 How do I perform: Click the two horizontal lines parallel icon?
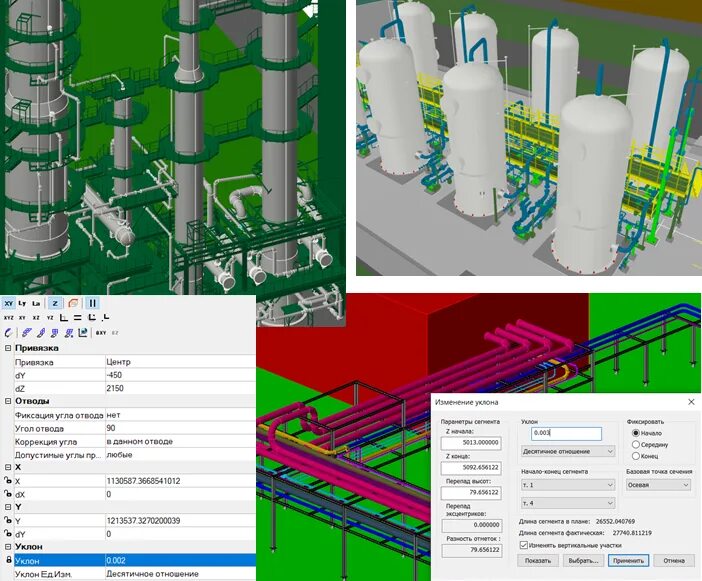77,317
